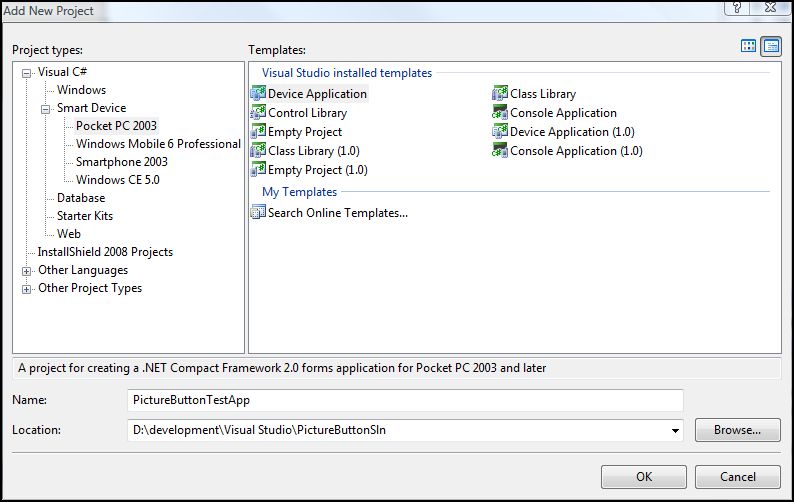Viewport: 794px width, 502px height.
Task: Collapse the Visual C# tree node
Action: click(26, 73)
